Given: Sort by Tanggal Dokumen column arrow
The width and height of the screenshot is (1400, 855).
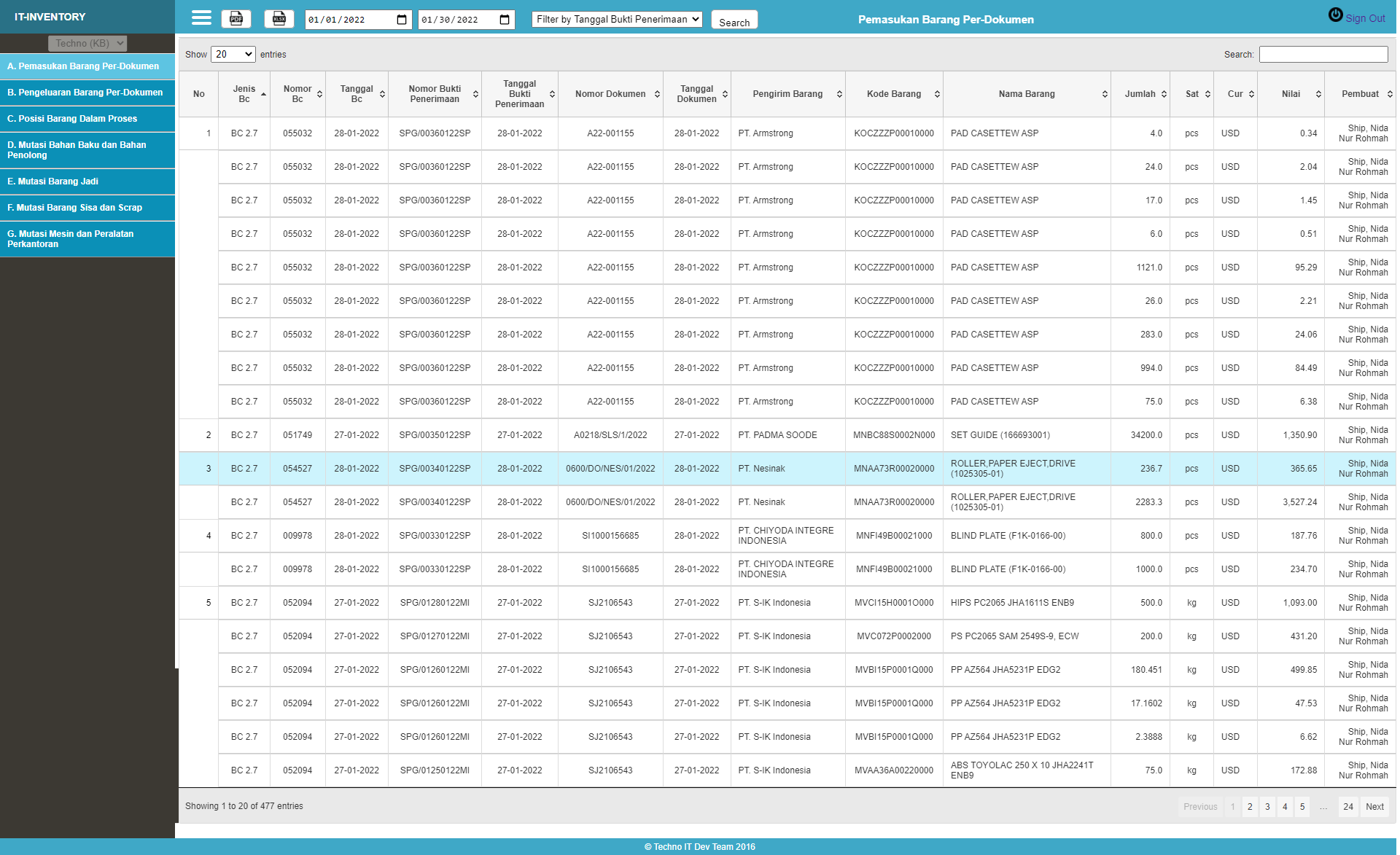Looking at the screenshot, I should coord(725,94).
